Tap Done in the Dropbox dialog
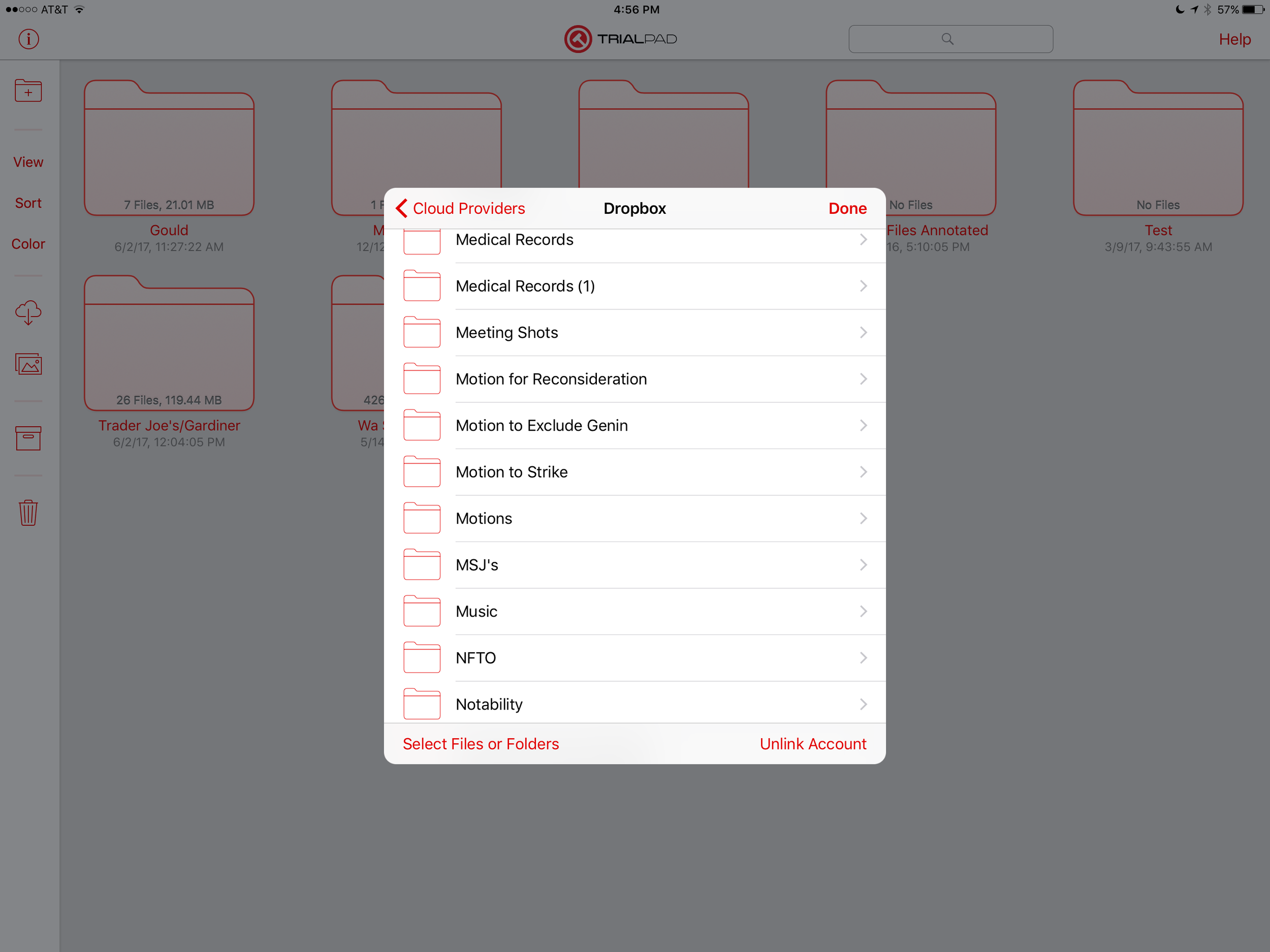The height and width of the screenshot is (952, 1270). (847, 208)
